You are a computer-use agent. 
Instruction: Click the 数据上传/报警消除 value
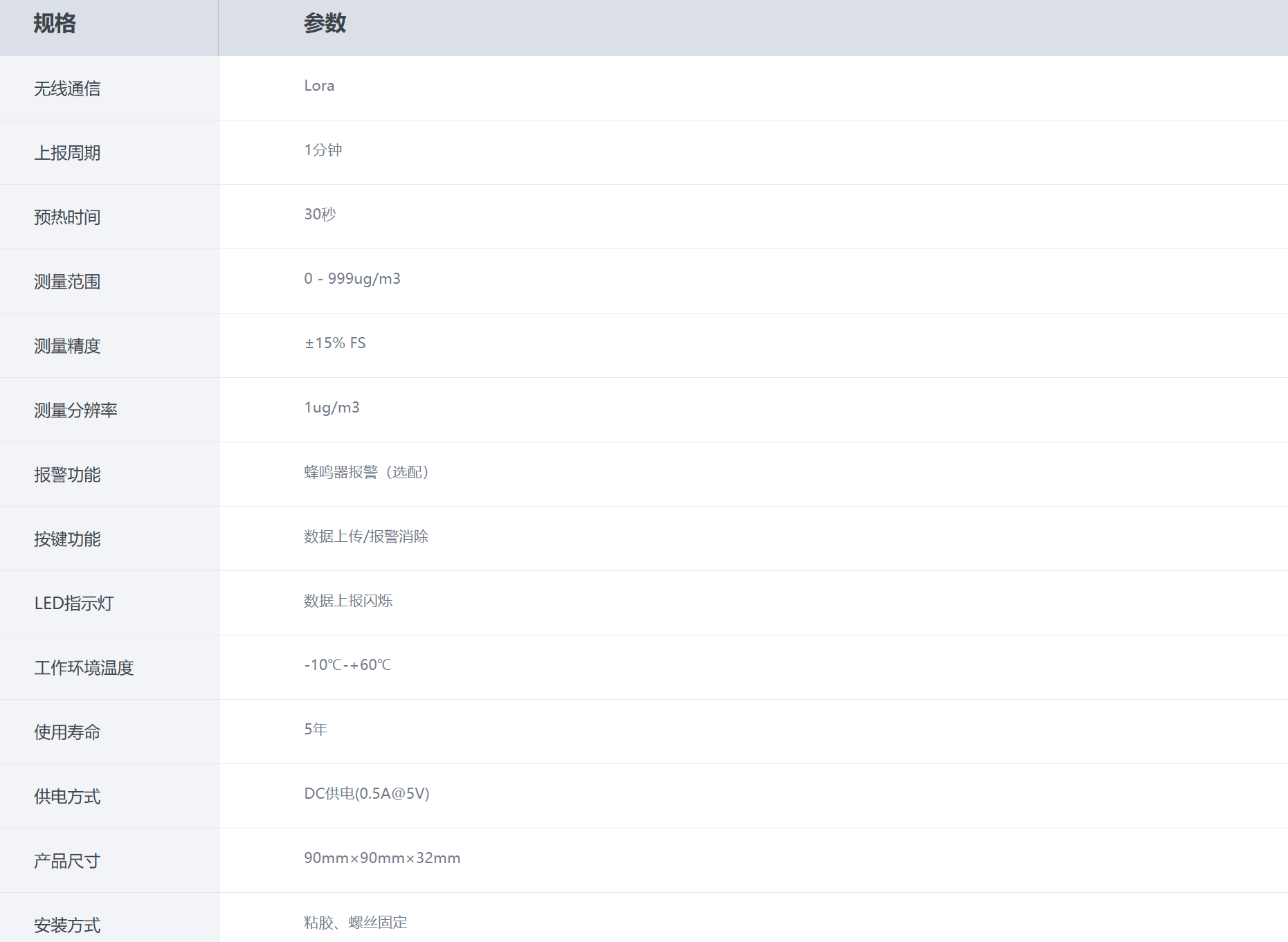(366, 536)
